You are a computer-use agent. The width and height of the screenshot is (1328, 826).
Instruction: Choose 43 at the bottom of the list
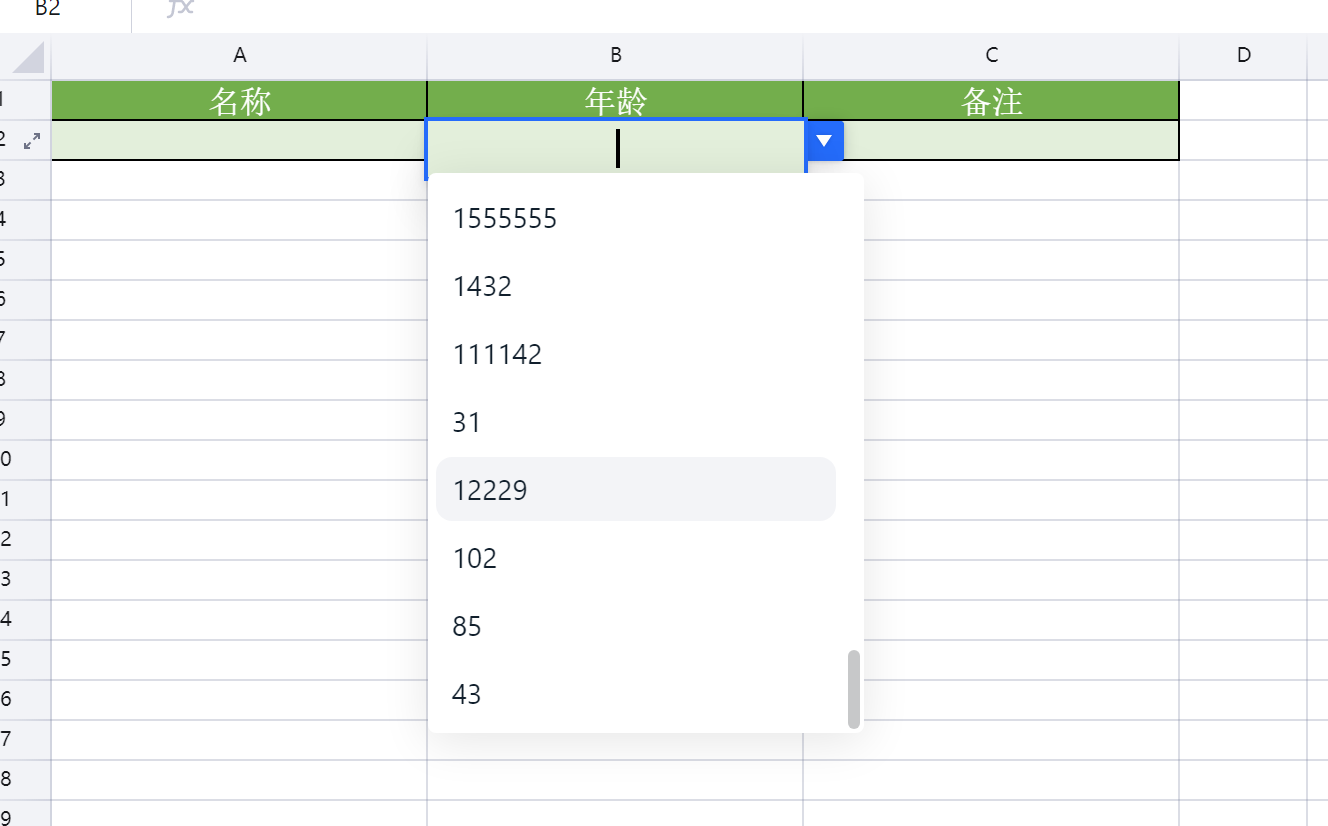click(x=467, y=694)
